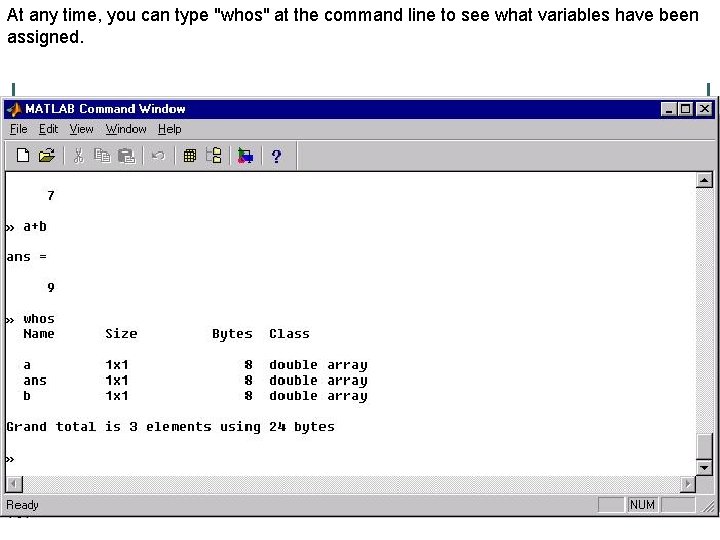Click the MATLAB logo in title bar

pyautogui.click(x=15, y=109)
